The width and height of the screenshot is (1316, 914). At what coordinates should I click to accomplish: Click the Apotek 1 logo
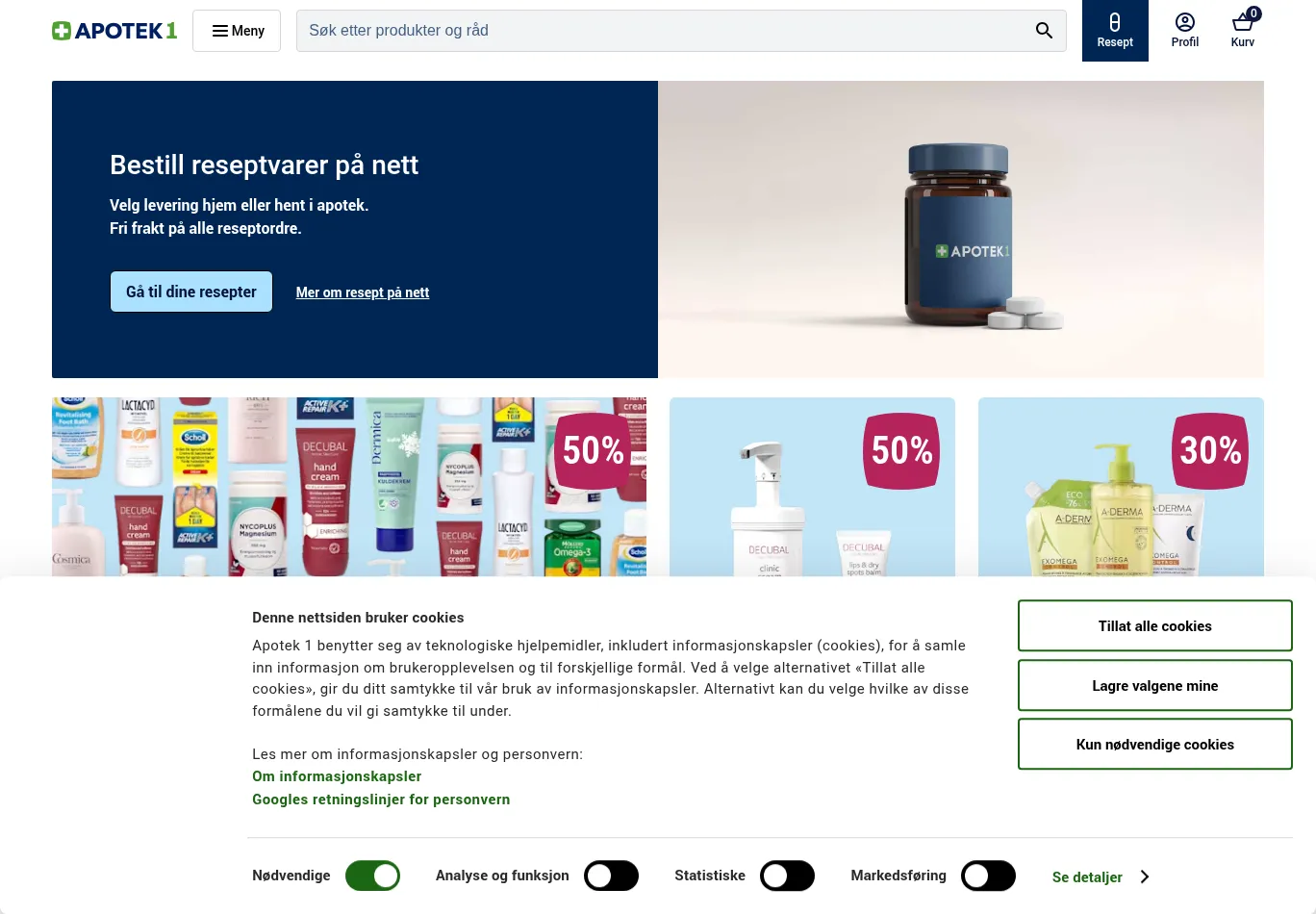(x=114, y=31)
